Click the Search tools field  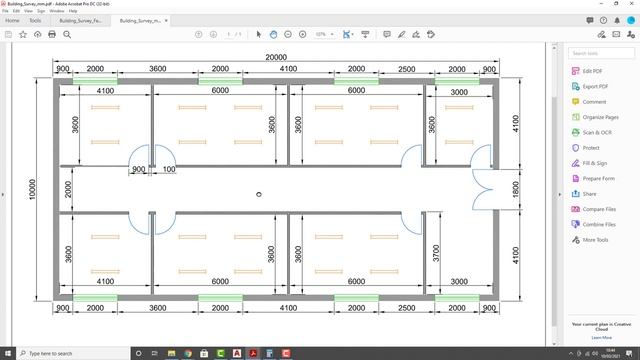(601, 53)
